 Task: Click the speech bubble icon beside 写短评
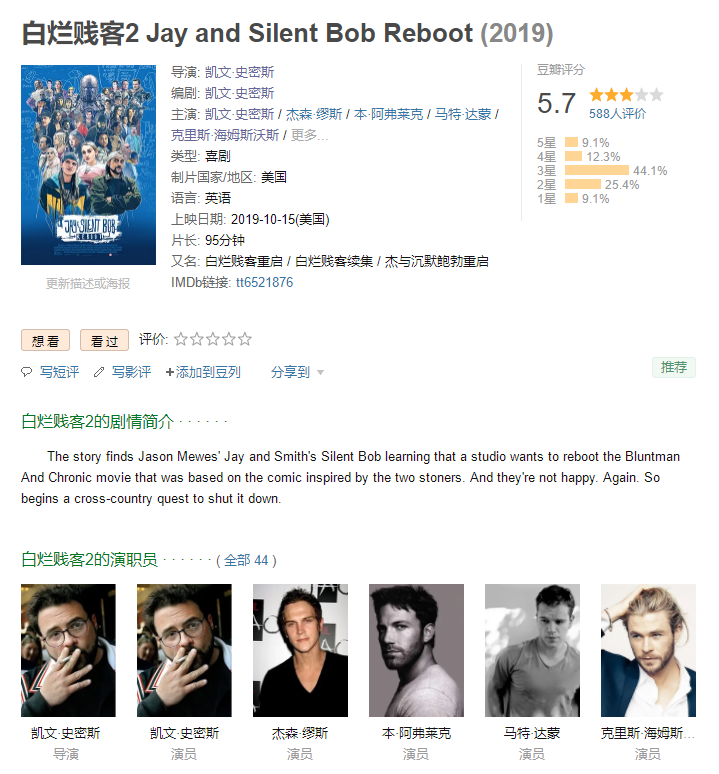27,372
